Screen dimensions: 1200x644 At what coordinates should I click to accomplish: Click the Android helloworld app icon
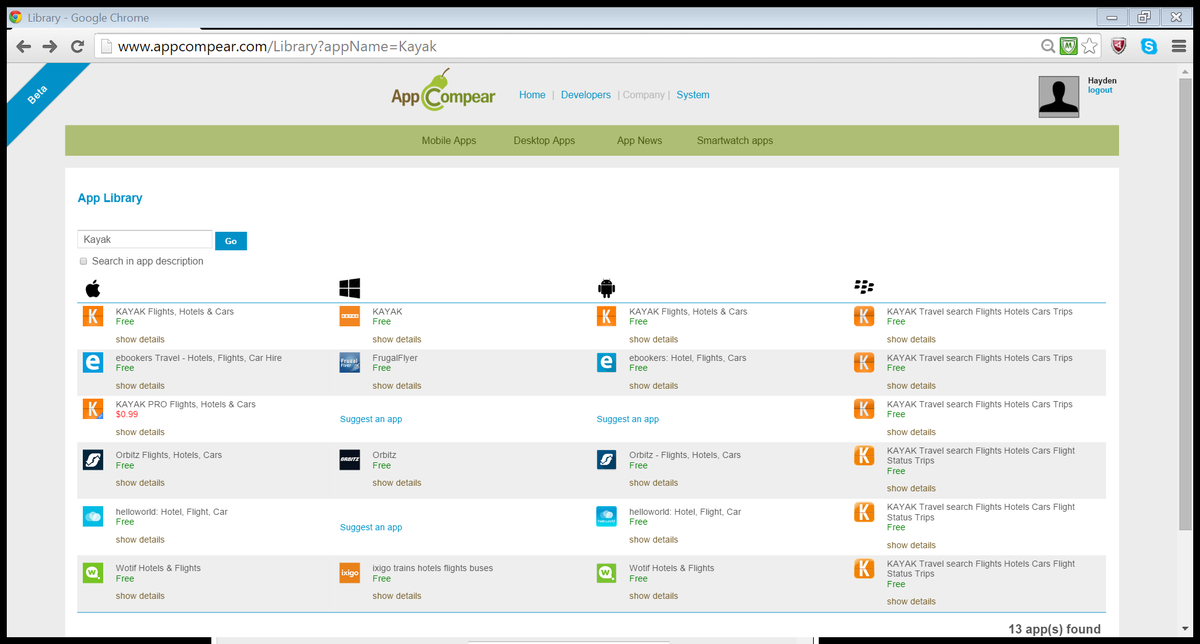point(606,516)
